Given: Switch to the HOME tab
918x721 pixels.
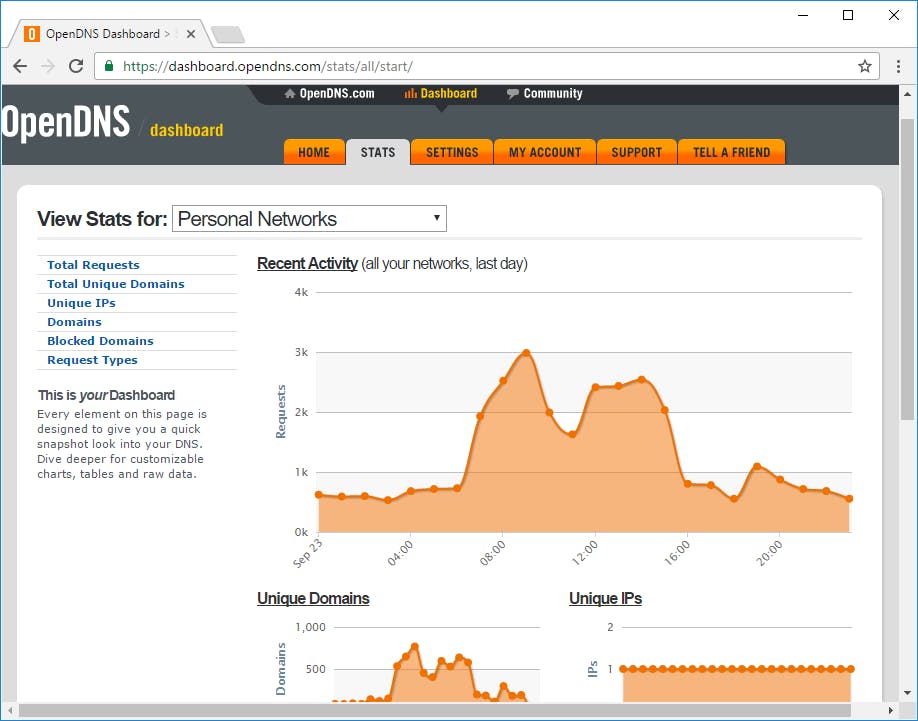Looking at the screenshot, I should 314,152.
